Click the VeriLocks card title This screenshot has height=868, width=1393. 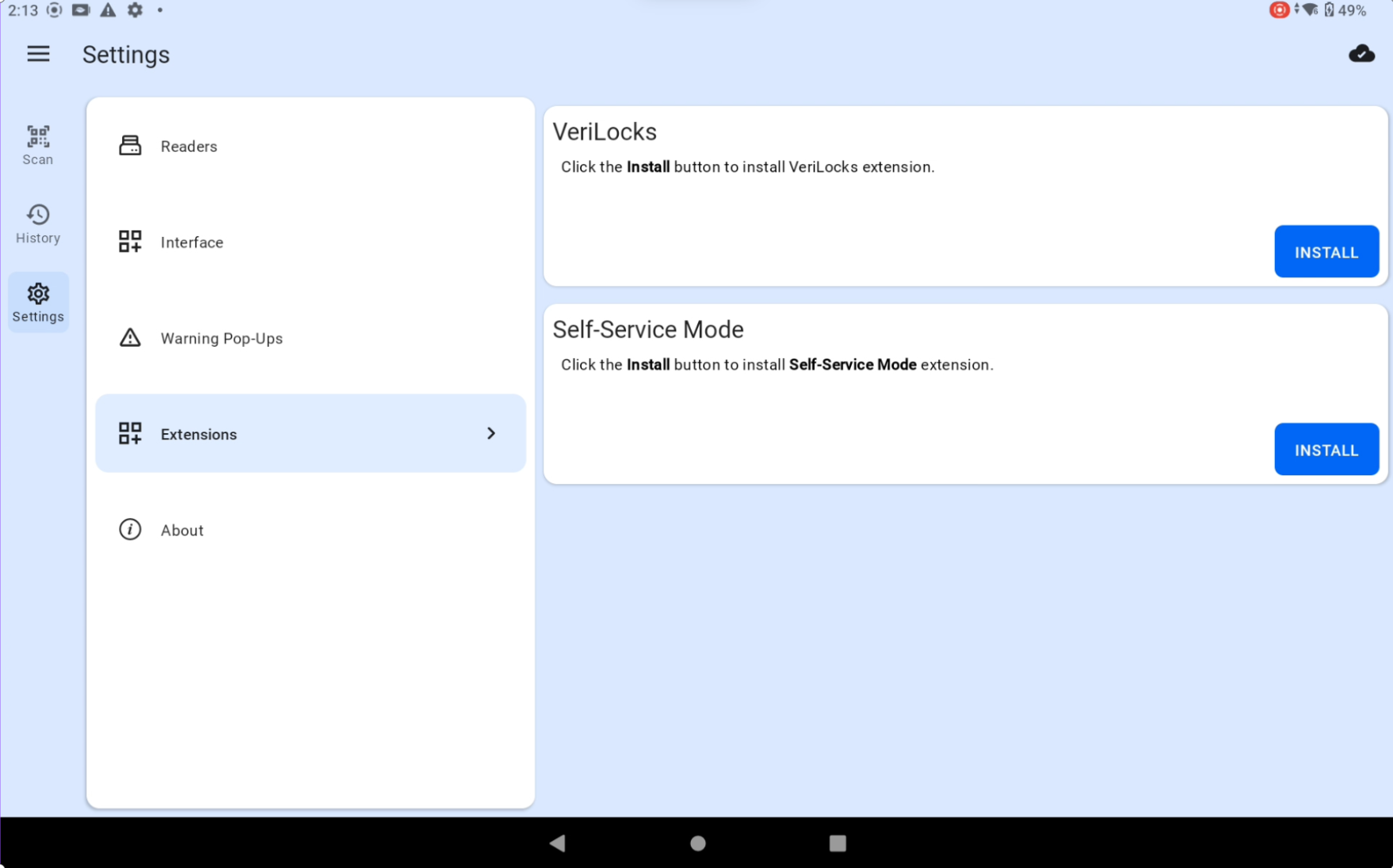pyautogui.click(x=605, y=131)
